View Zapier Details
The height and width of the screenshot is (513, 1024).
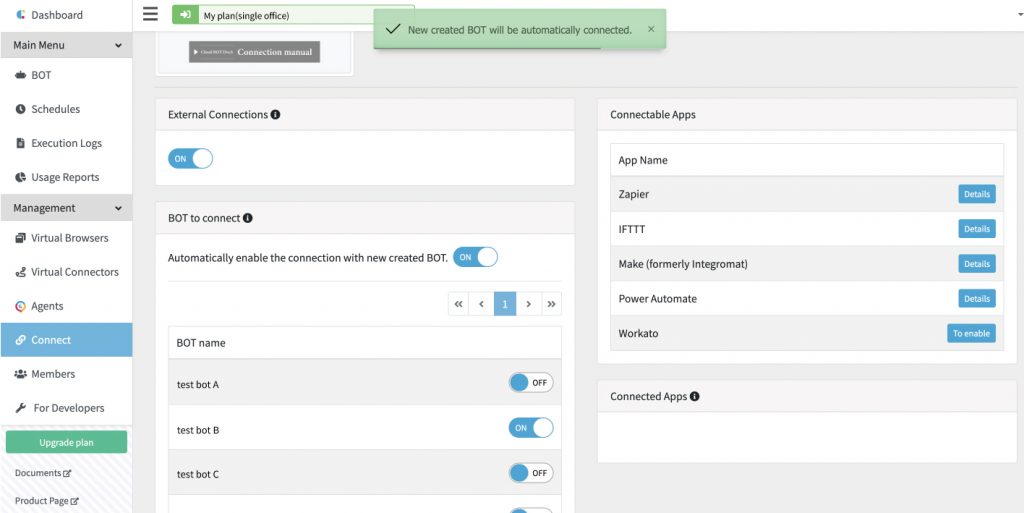click(977, 194)
